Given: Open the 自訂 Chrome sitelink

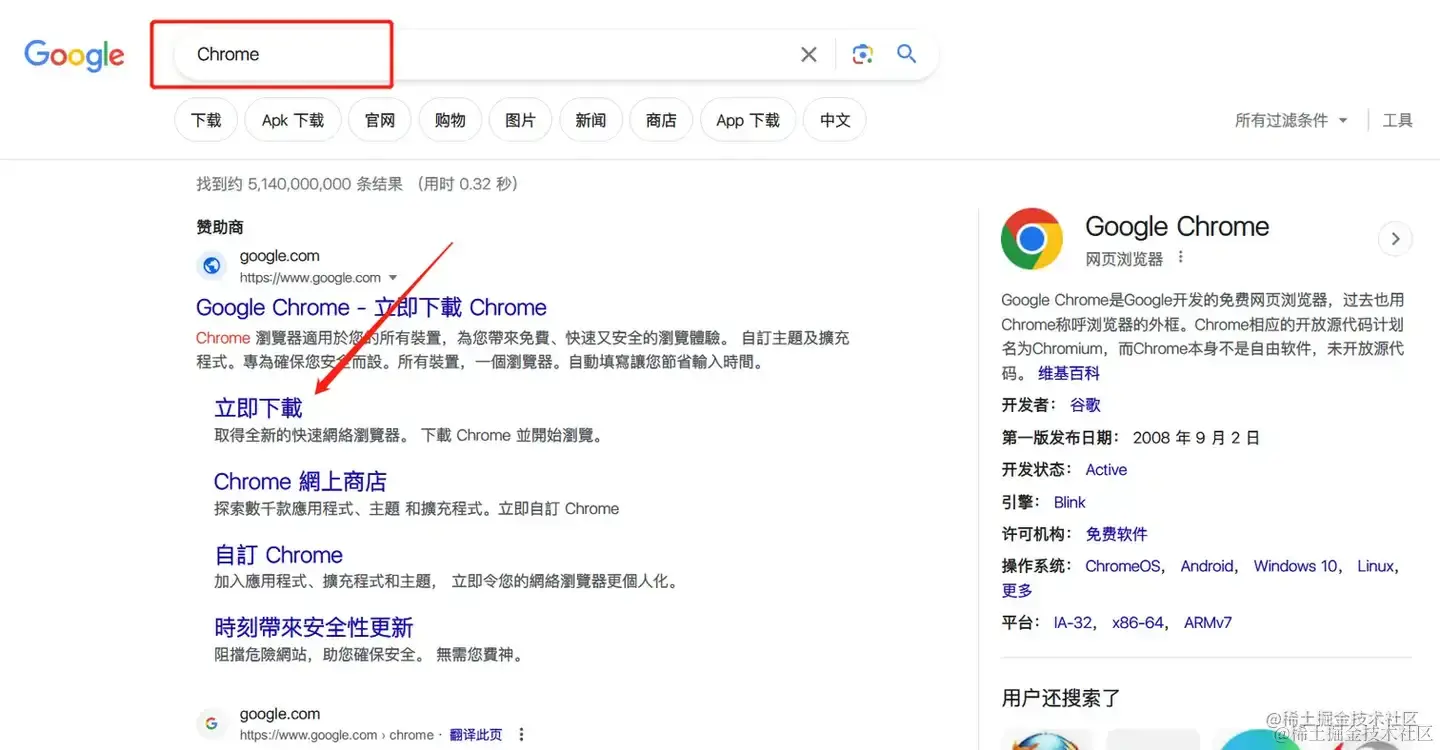Looking at the screenshot, I should point(278,555).
